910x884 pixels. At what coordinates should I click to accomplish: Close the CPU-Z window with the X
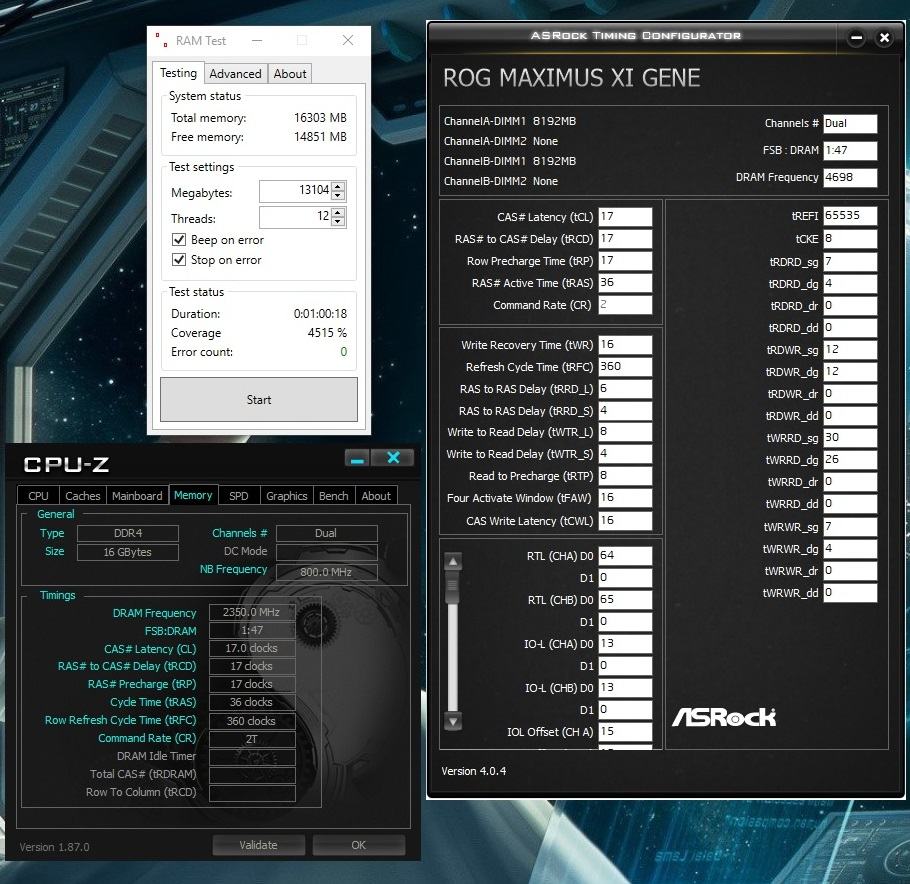coord(393,458)
